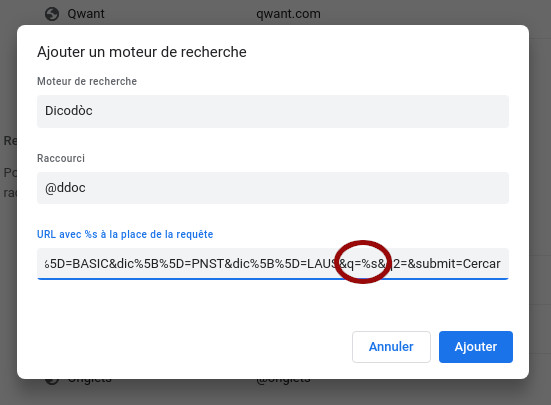Click the red-circled &q=%s& part of URL

[363, 263]
